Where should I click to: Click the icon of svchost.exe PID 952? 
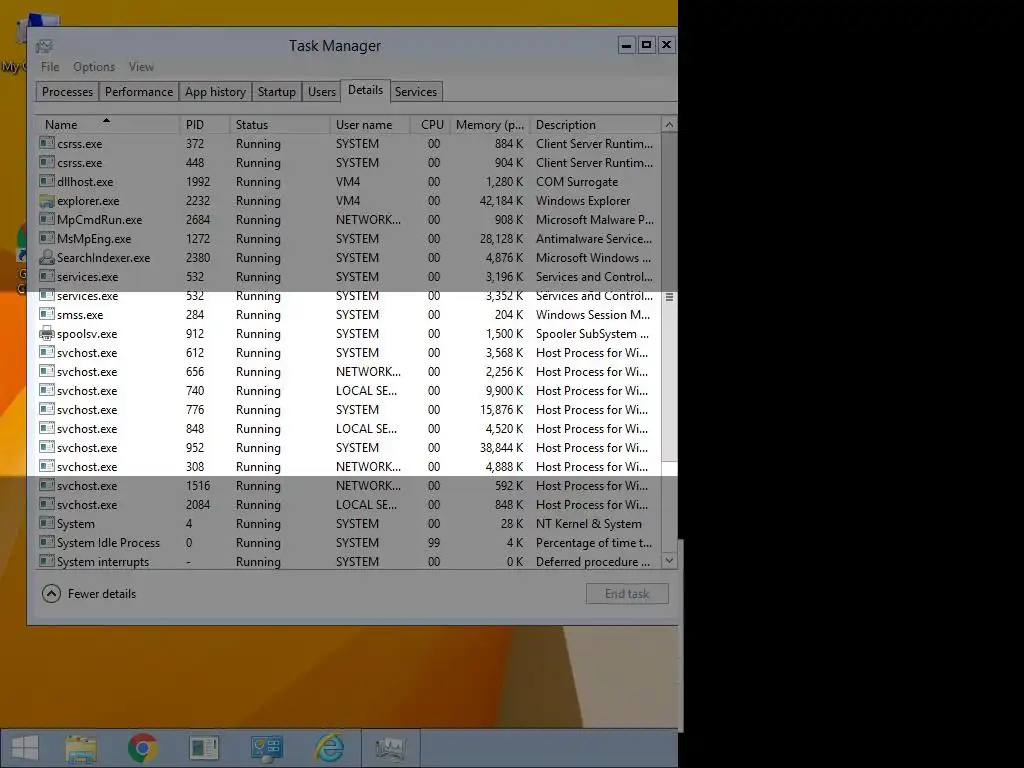tap(46, 447)
